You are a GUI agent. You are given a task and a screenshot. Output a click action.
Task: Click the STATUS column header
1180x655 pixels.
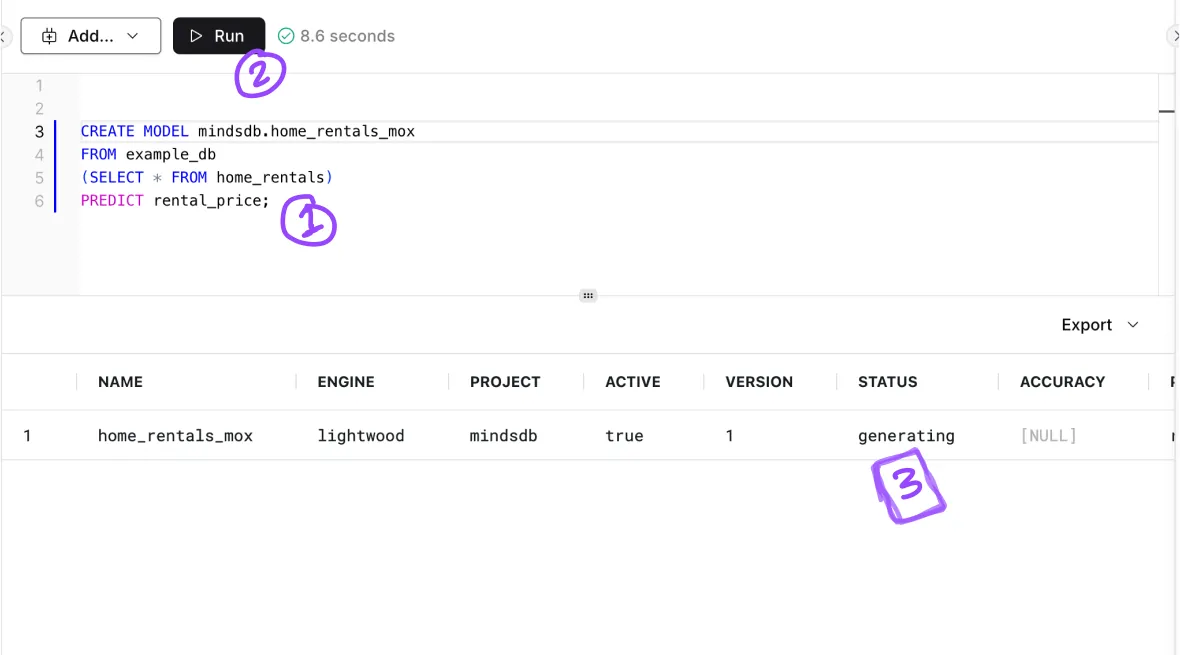pyautogui.click(x=887, y=382)
